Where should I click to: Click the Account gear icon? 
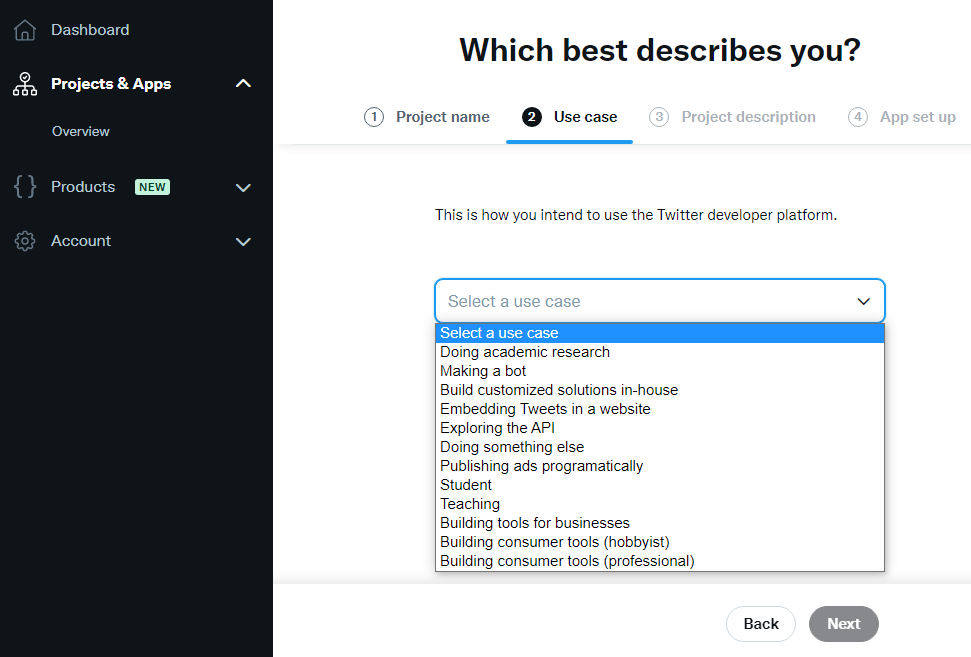click(25, 241)
